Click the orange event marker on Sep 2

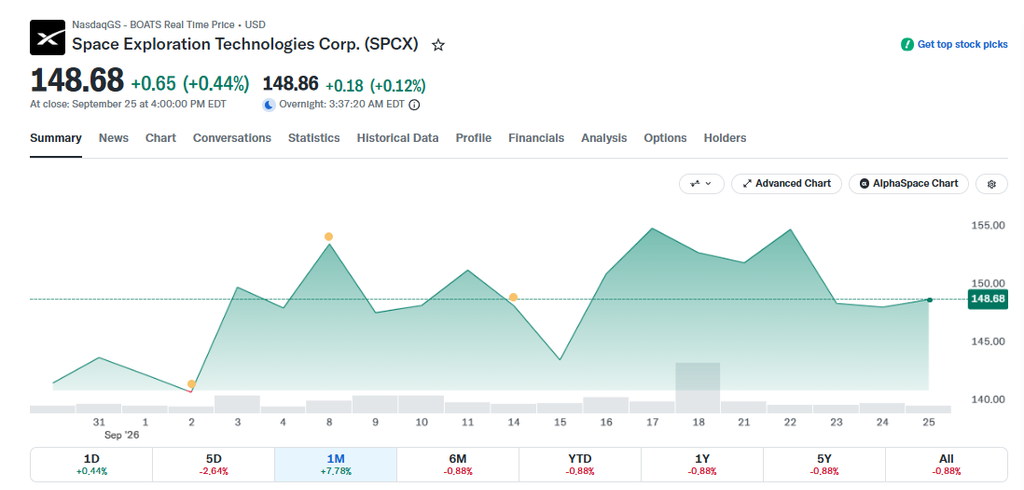(191, 384)
